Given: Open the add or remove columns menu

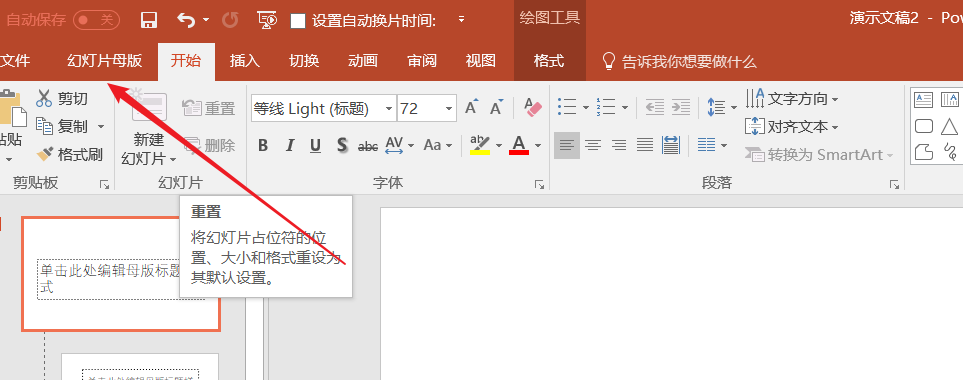Looking at the screenshot, I should (712, 145).
